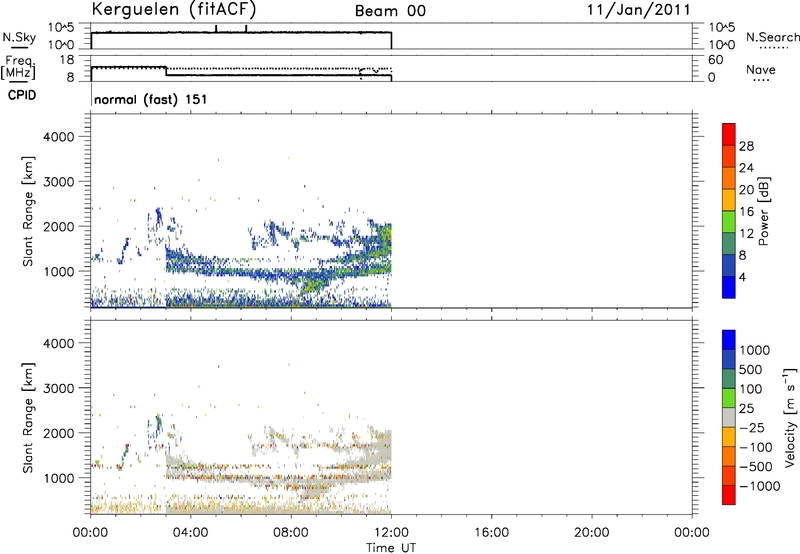Click the "16" power colorbar label

746,212
